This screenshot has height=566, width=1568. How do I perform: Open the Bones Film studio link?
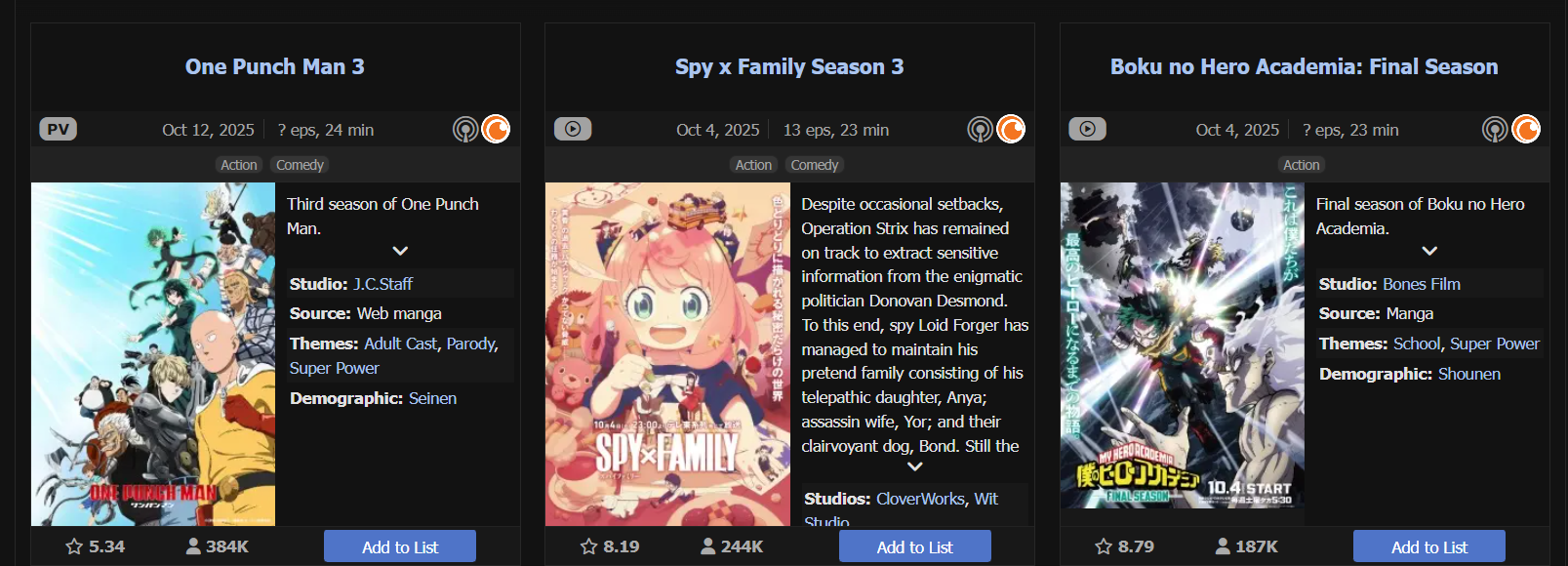[x=1421, y=284]
